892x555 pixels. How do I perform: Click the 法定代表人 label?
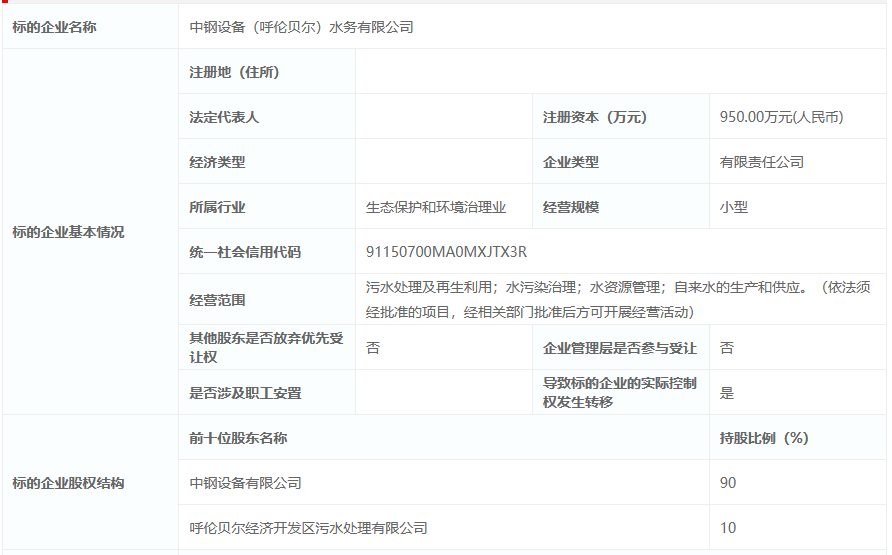[x=224, y=117]
